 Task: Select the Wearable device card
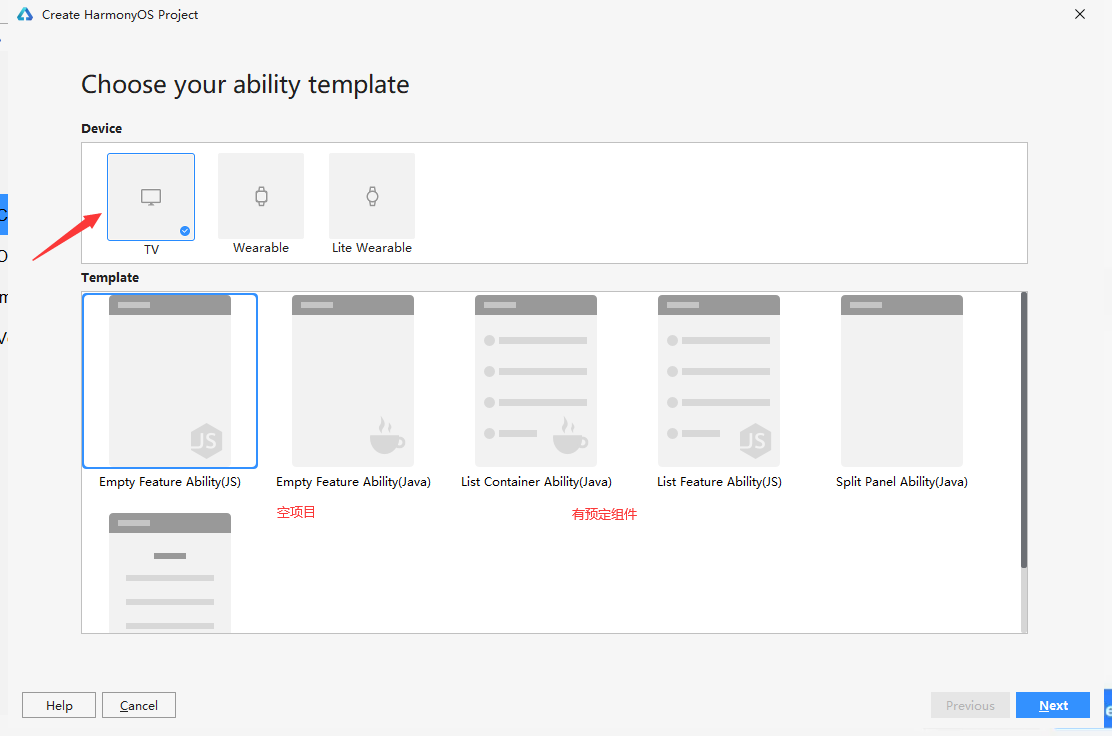point(261,196)
